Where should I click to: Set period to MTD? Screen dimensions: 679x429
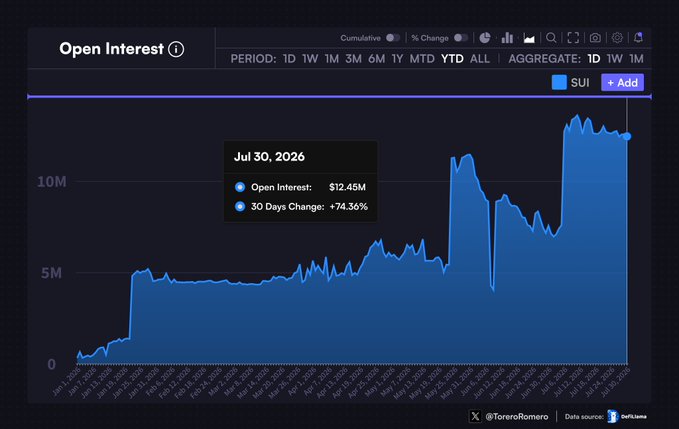point(422,59)
